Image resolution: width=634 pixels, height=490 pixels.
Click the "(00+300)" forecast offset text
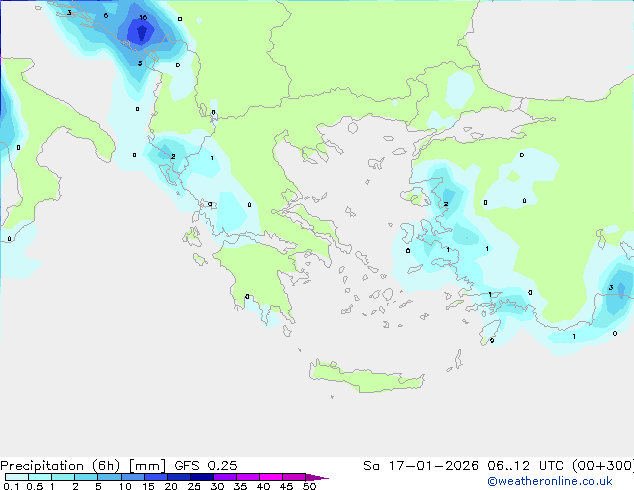click(x=603, y=466)
